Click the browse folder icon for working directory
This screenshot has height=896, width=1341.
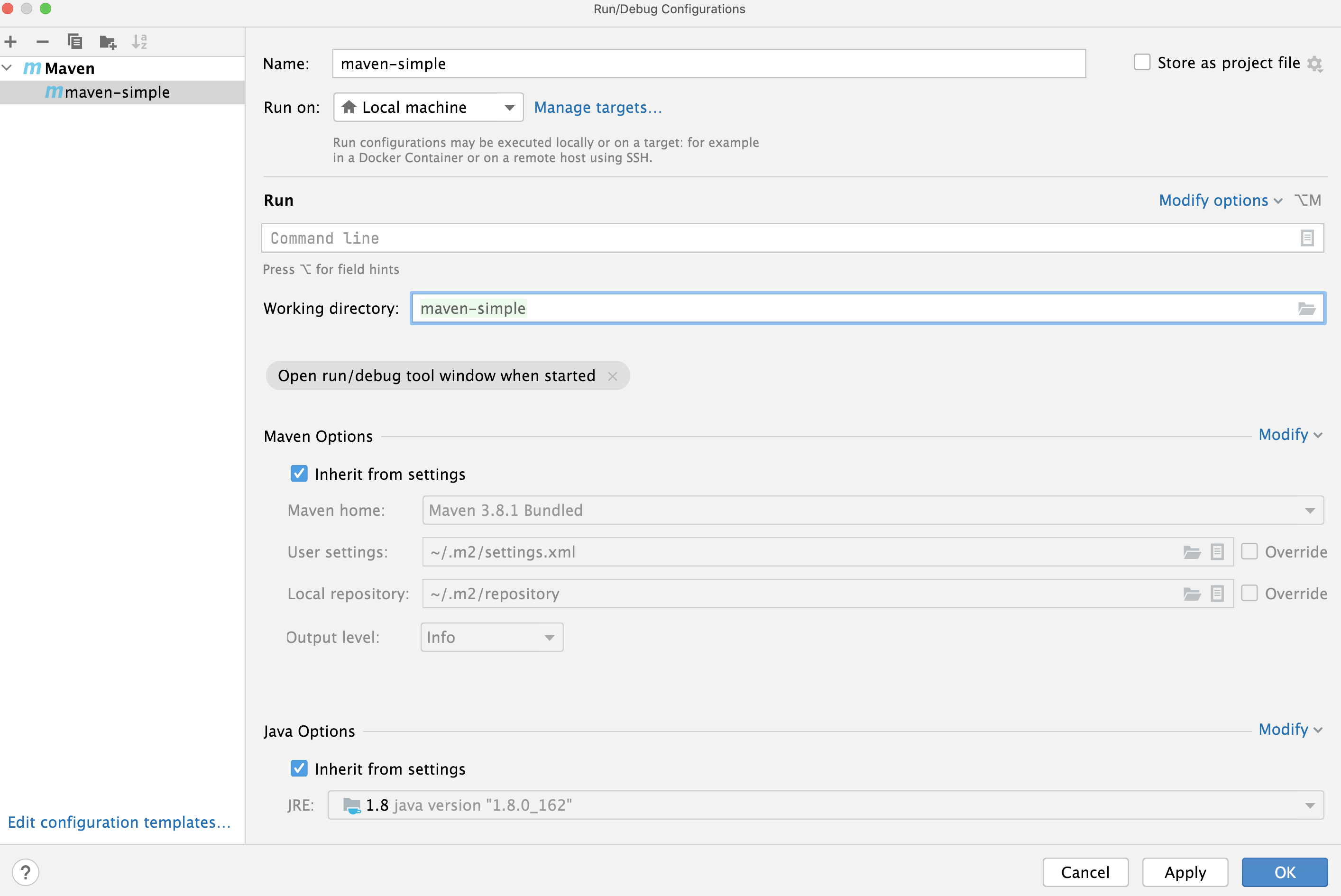(1306, 308)
